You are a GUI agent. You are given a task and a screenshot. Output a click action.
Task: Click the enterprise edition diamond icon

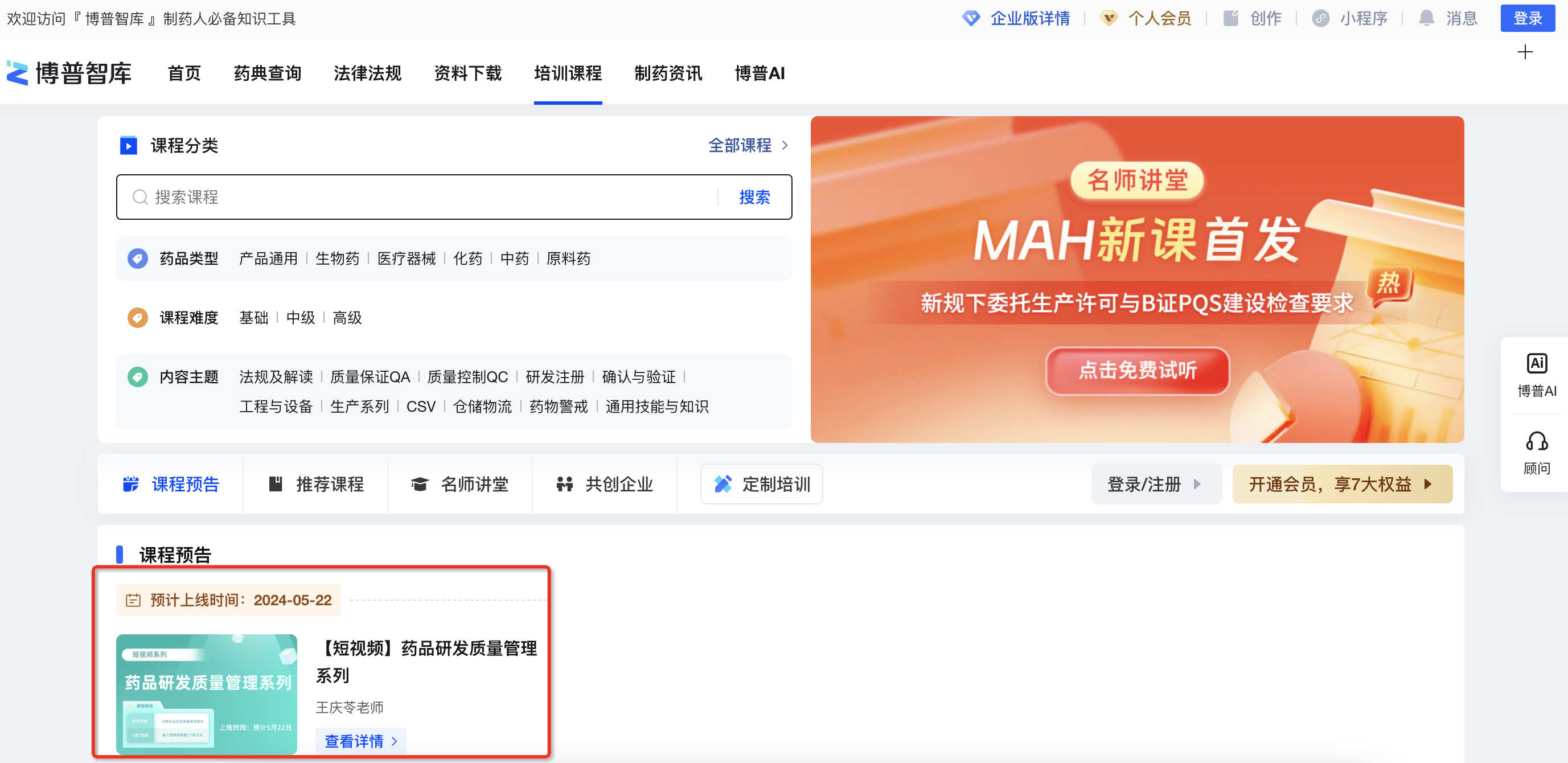971,18
